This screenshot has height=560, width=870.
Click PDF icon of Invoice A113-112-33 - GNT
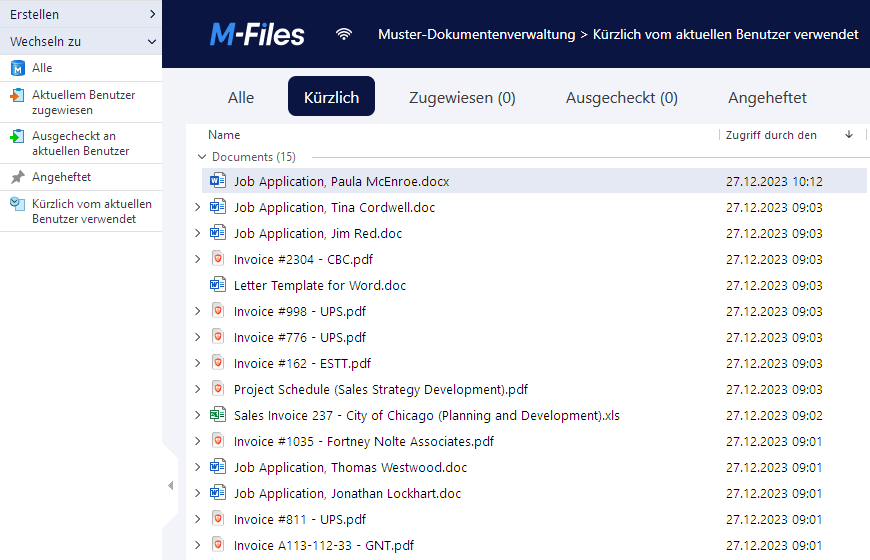point(218,545)
